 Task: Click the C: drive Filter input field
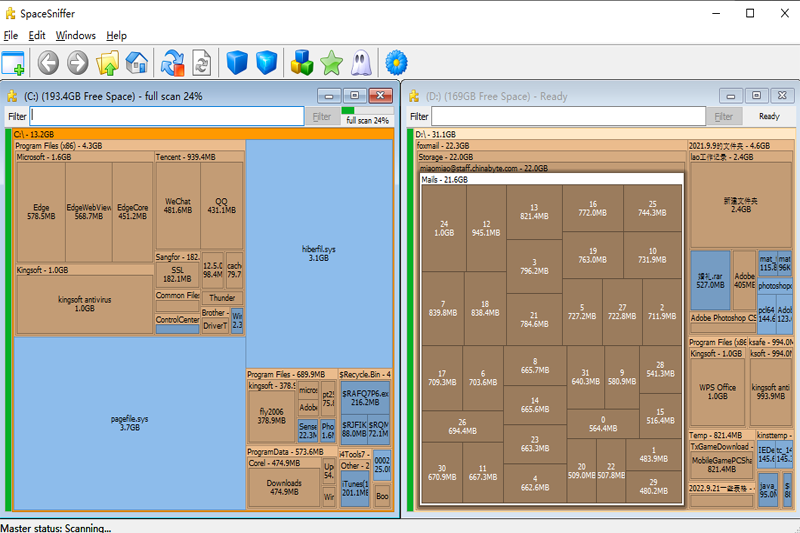coord(166,116)
